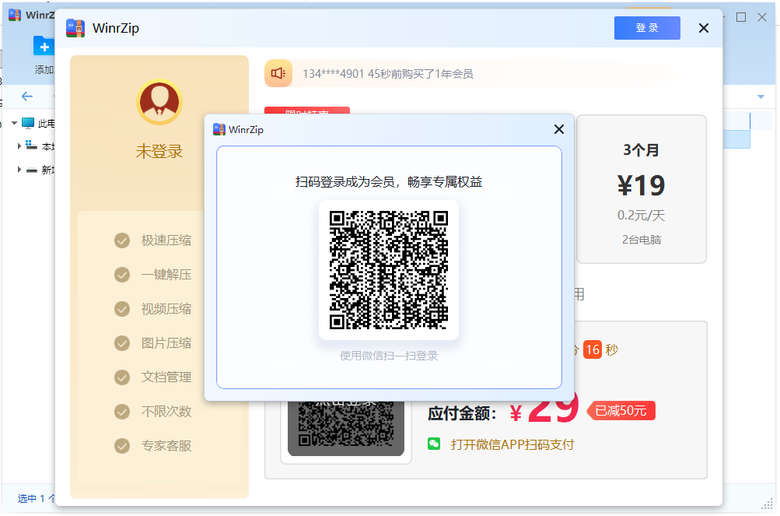
Task: Open the address dropdown arrow in background window
Action: pyautogui.click(x=761, y=97)
